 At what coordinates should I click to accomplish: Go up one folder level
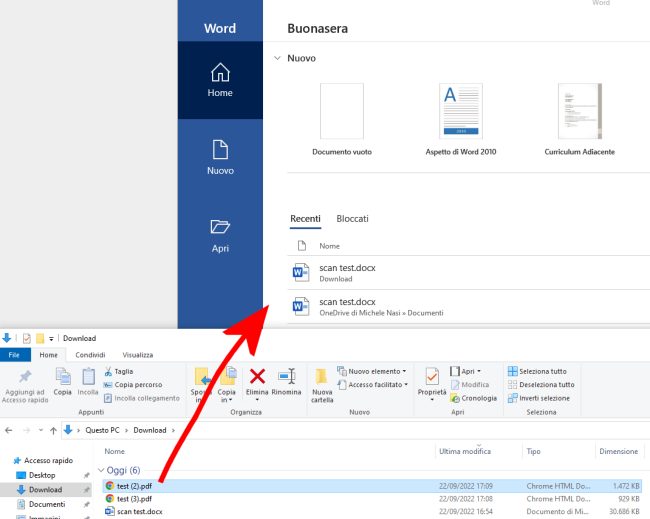pyautogui.click(x=53, y=430)
